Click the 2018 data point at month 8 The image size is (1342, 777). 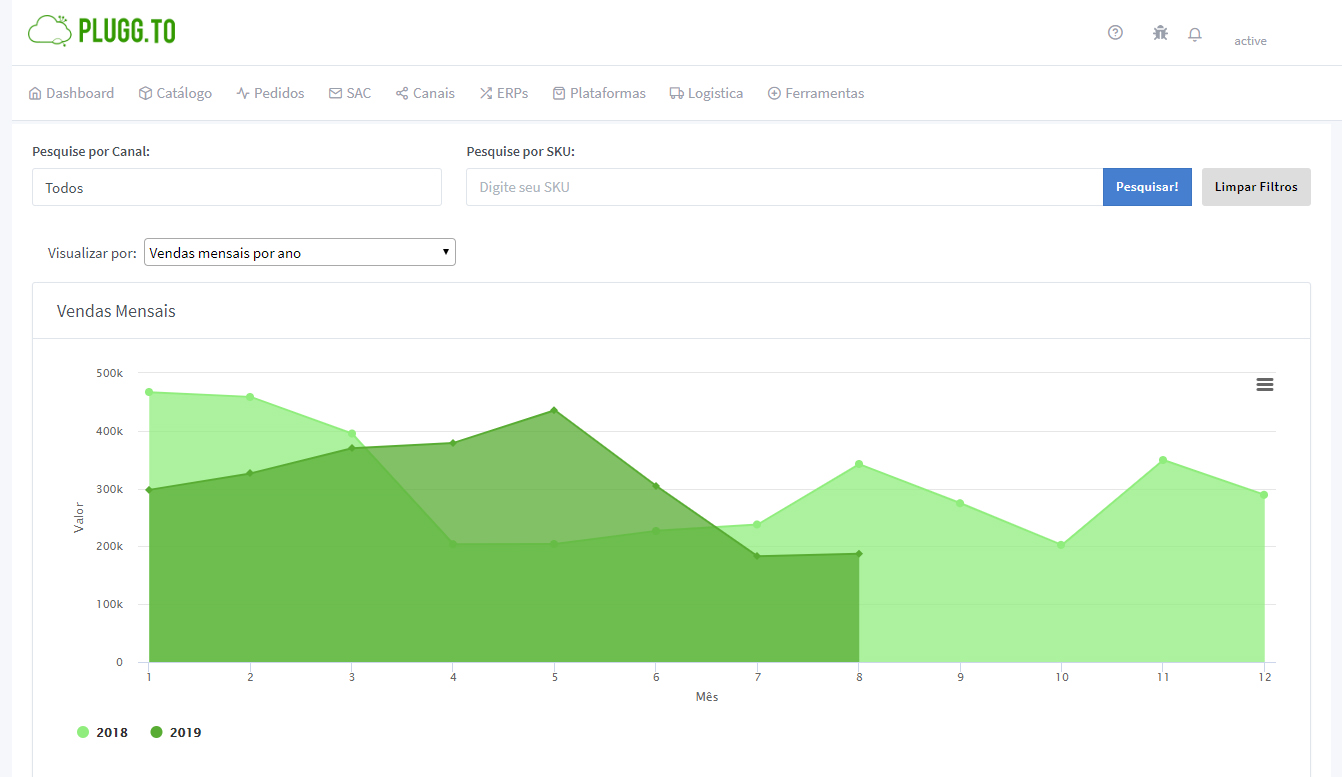point(858,464)
